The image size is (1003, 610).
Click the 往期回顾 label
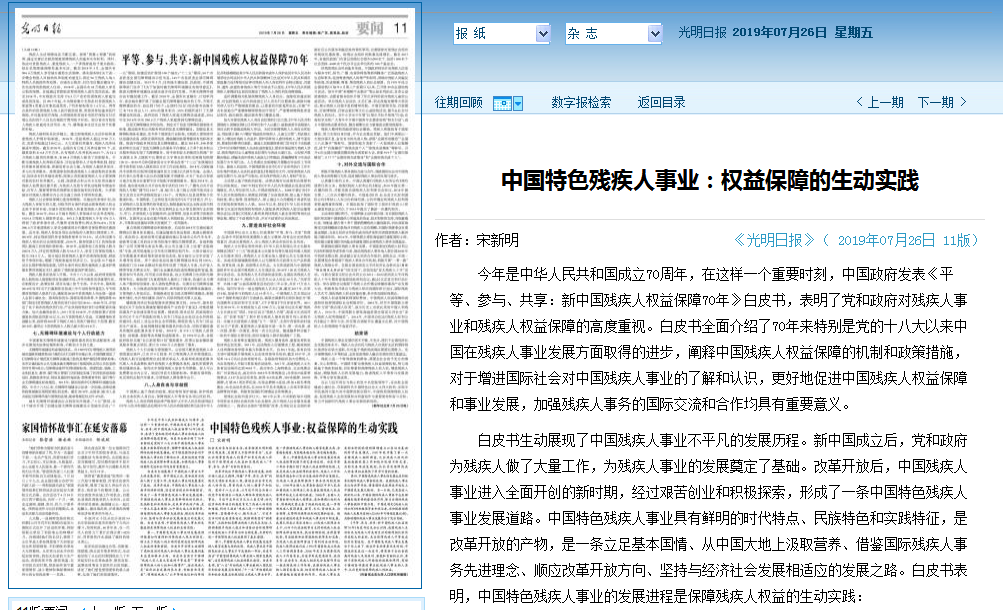pos(458,102)
